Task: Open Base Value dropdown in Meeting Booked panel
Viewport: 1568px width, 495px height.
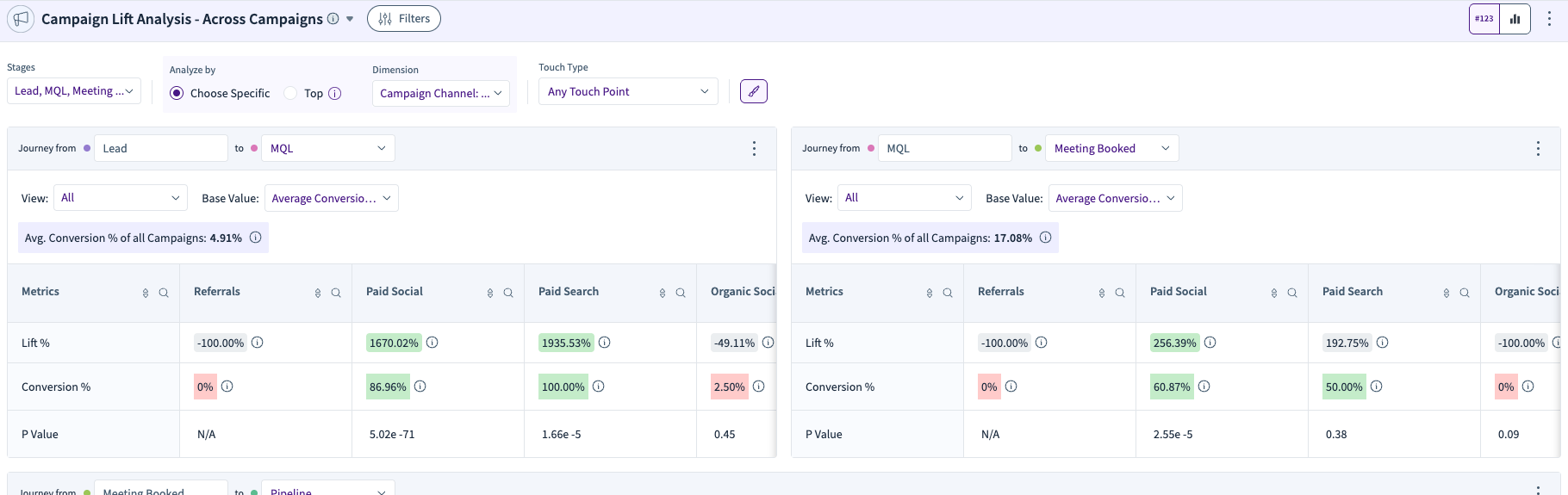Action: [1116, 198]
